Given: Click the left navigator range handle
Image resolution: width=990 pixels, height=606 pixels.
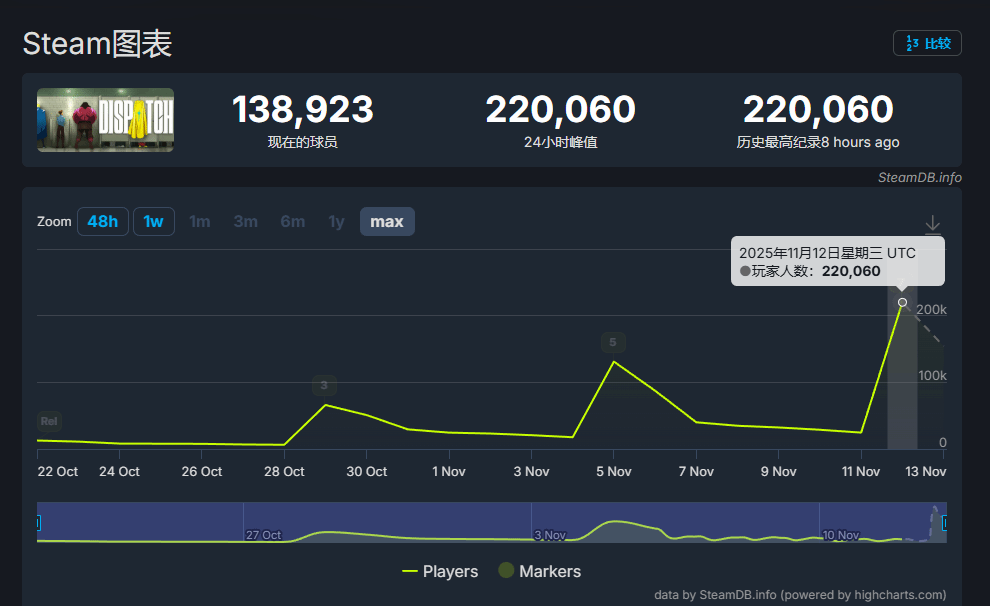Looking at the screenshot, I should 38,522.
